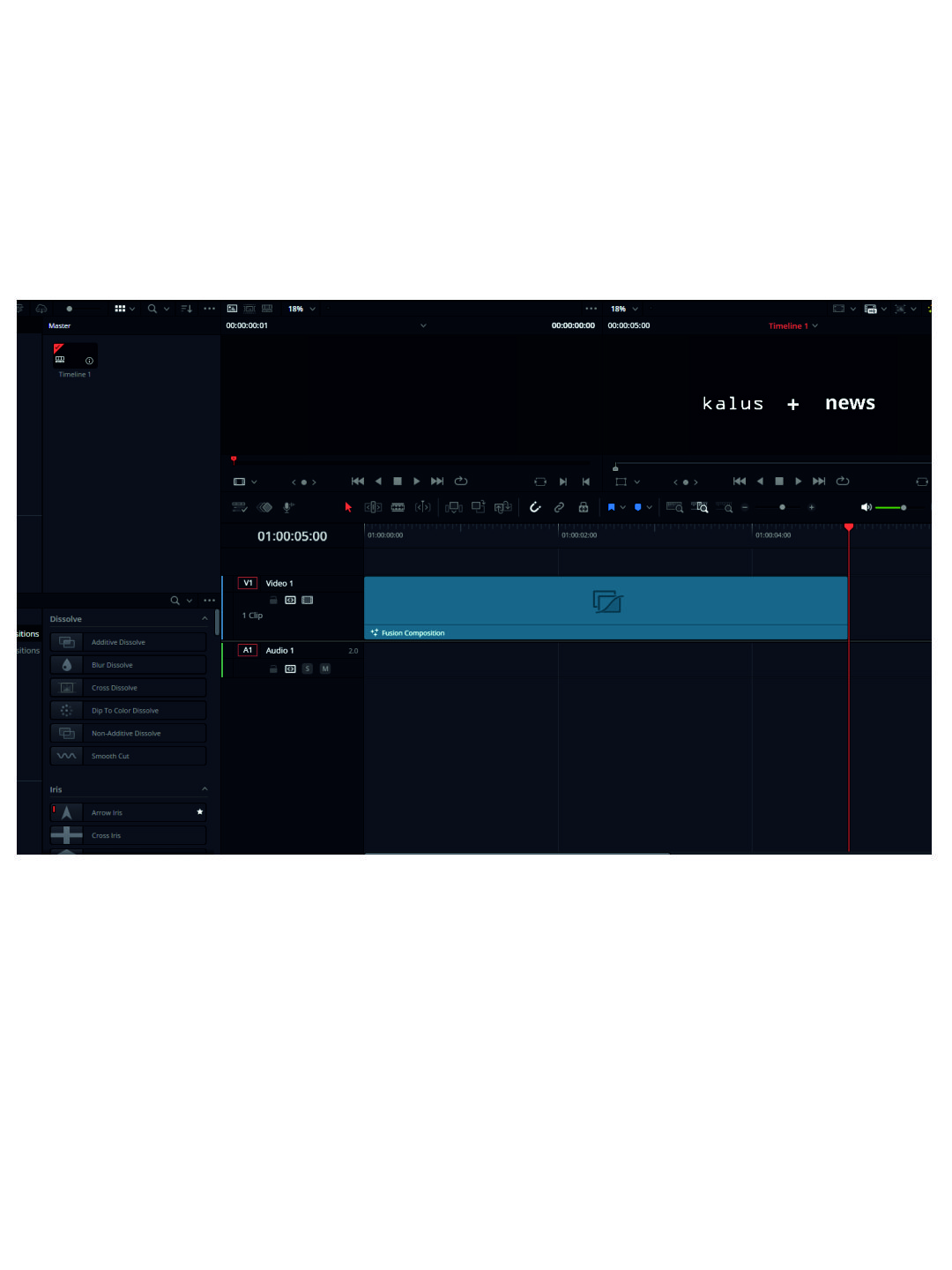Disable the Video 1 track filmstrip toggle
Image resolution: width=952 pixels, height=1270 pixels.
coord(308,601)
